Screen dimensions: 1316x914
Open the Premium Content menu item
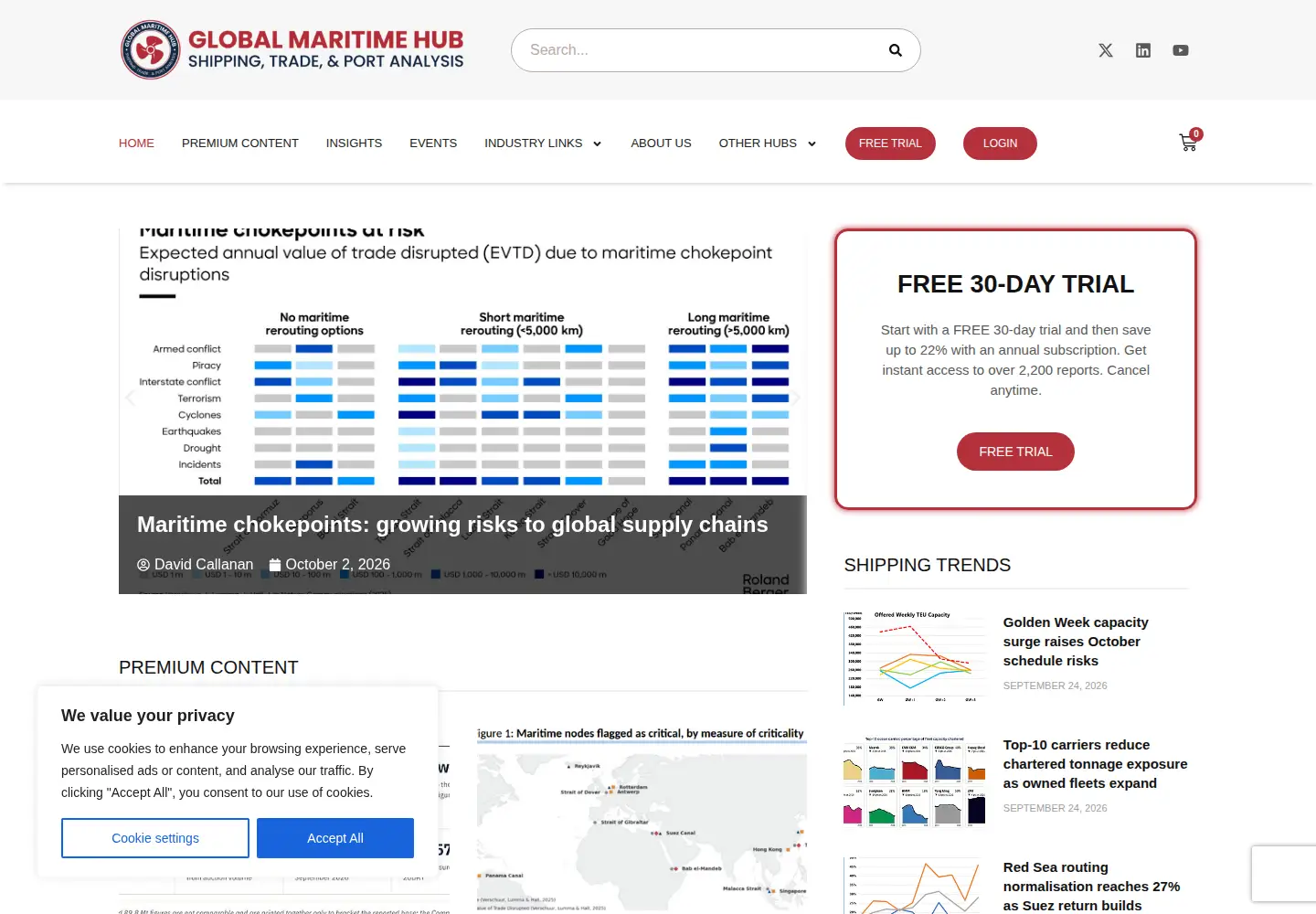240,143
